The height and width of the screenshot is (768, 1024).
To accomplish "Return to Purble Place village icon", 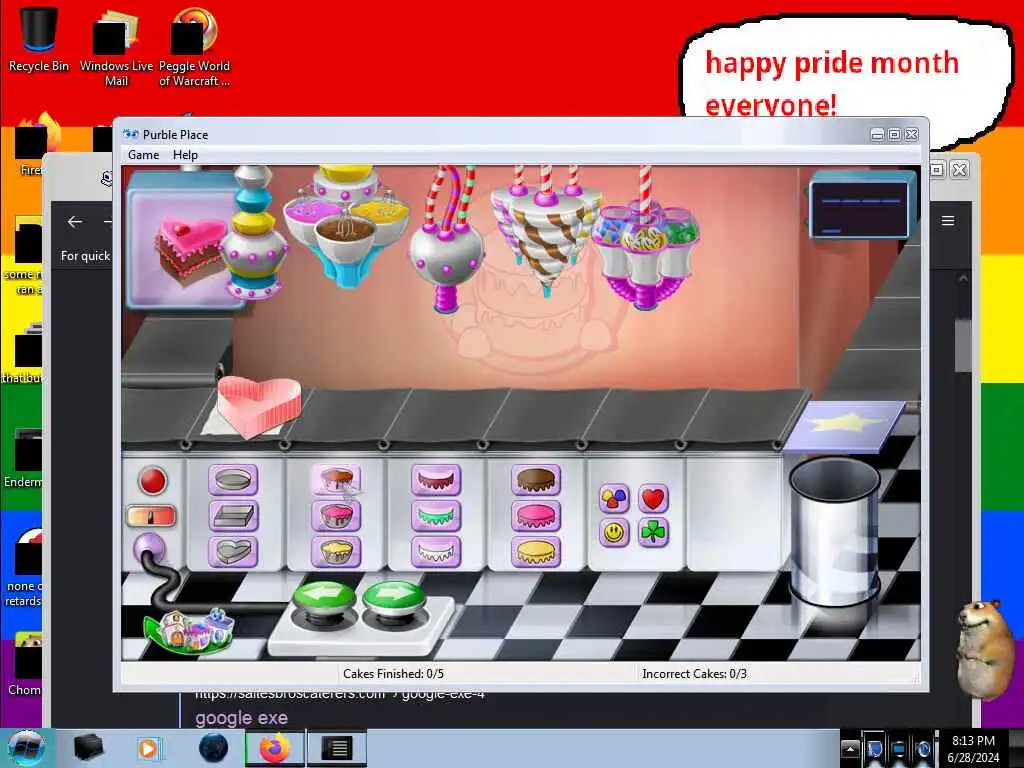I will click(189, 630).
